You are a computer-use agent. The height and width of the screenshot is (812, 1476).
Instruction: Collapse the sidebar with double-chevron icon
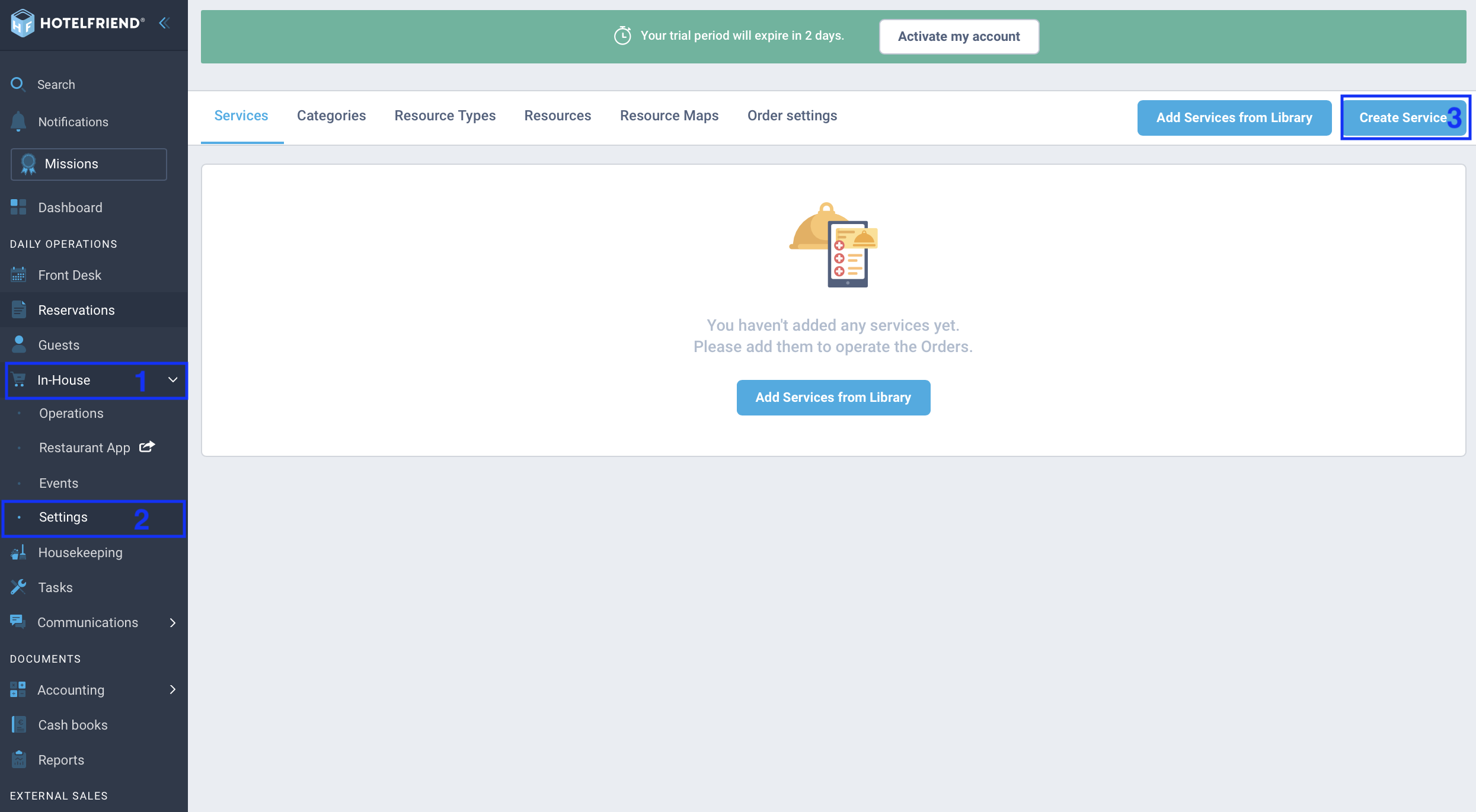tap(164, 23)
